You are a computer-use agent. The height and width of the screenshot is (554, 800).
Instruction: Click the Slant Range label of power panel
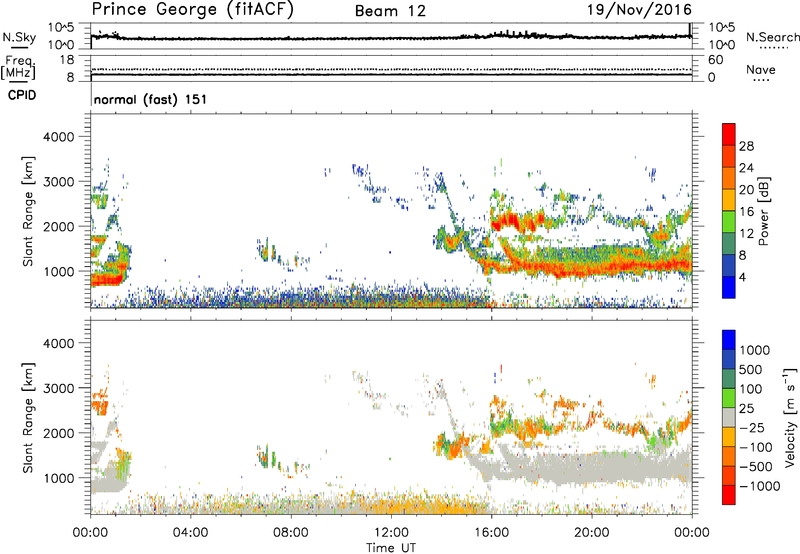[28, 211]
